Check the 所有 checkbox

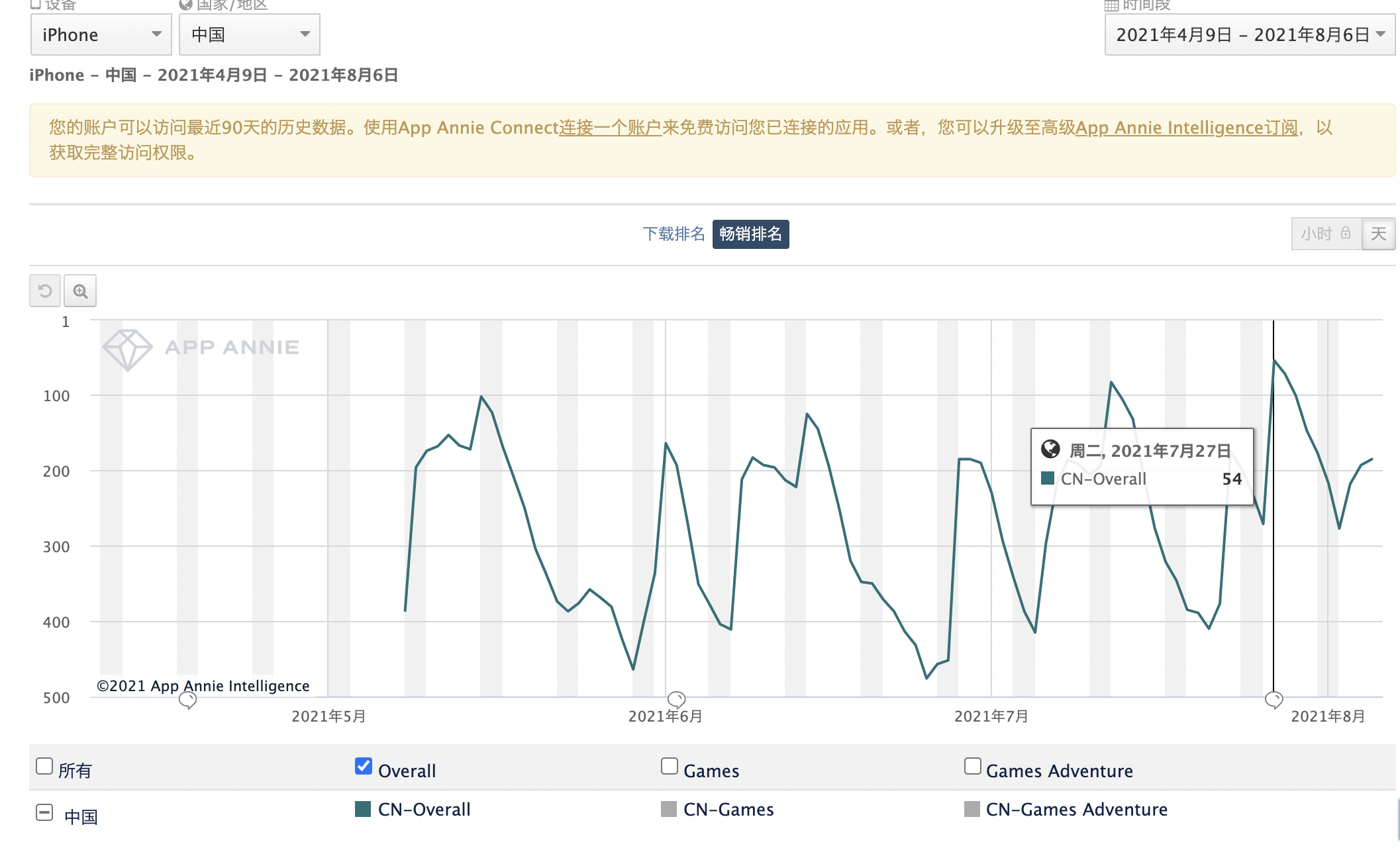[x=44, y=766]
